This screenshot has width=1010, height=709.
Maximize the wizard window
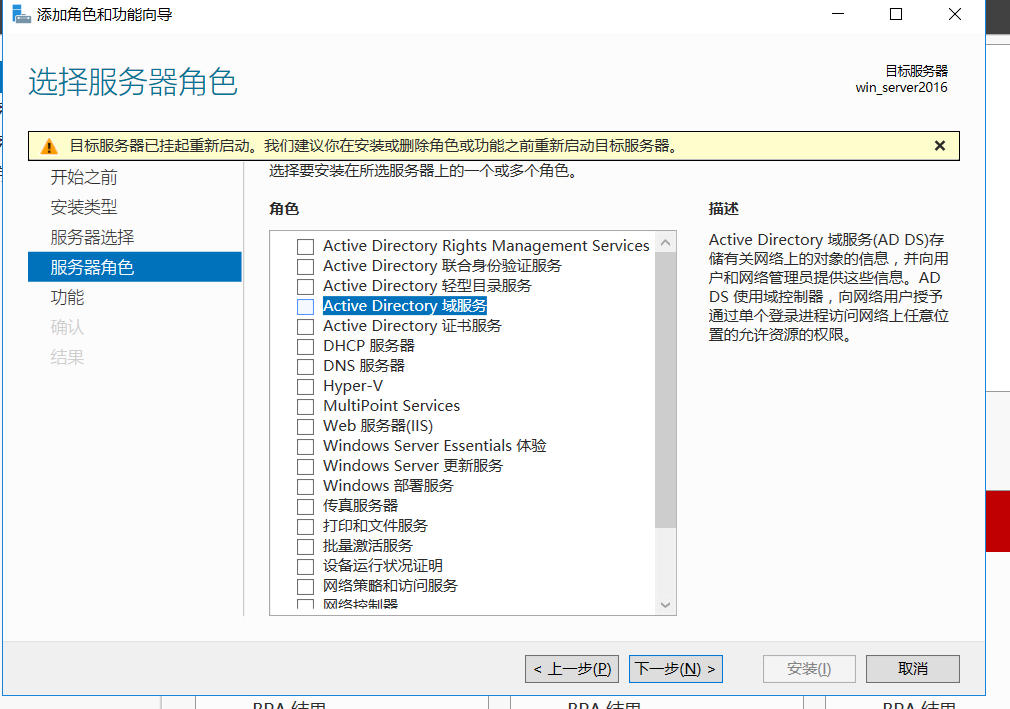895,14
